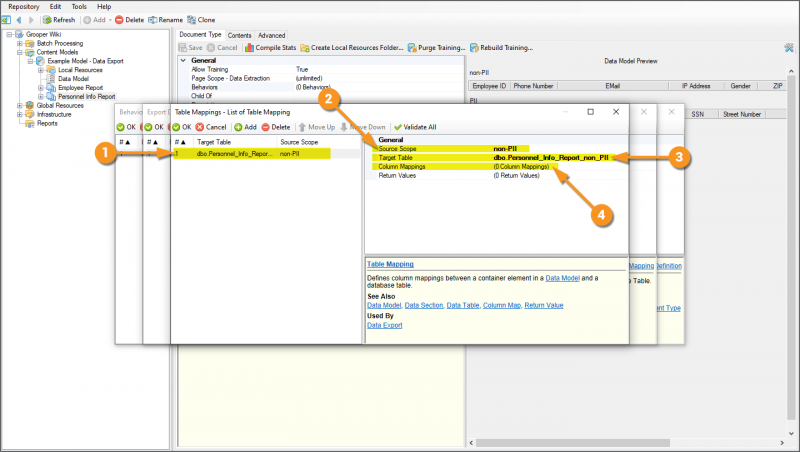The height and width of the screenshot is (452, 800).
Task: Select Reports in the tree
Action: [x=47, y=123]
